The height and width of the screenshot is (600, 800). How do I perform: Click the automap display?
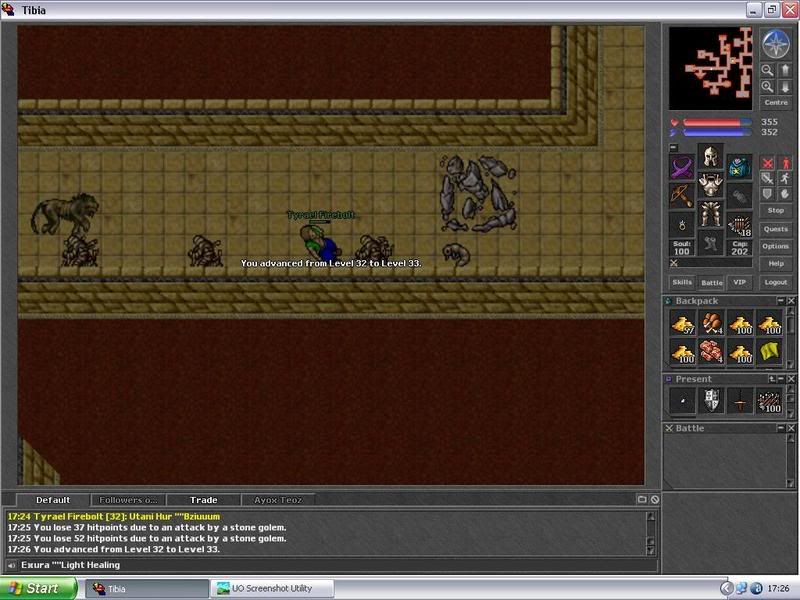[710, 68]
